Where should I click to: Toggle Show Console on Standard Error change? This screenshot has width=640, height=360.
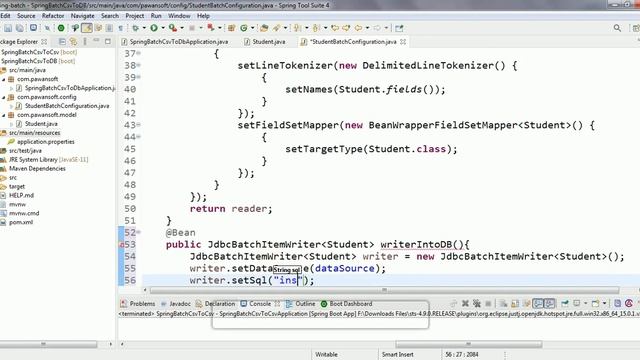(549, 303)
